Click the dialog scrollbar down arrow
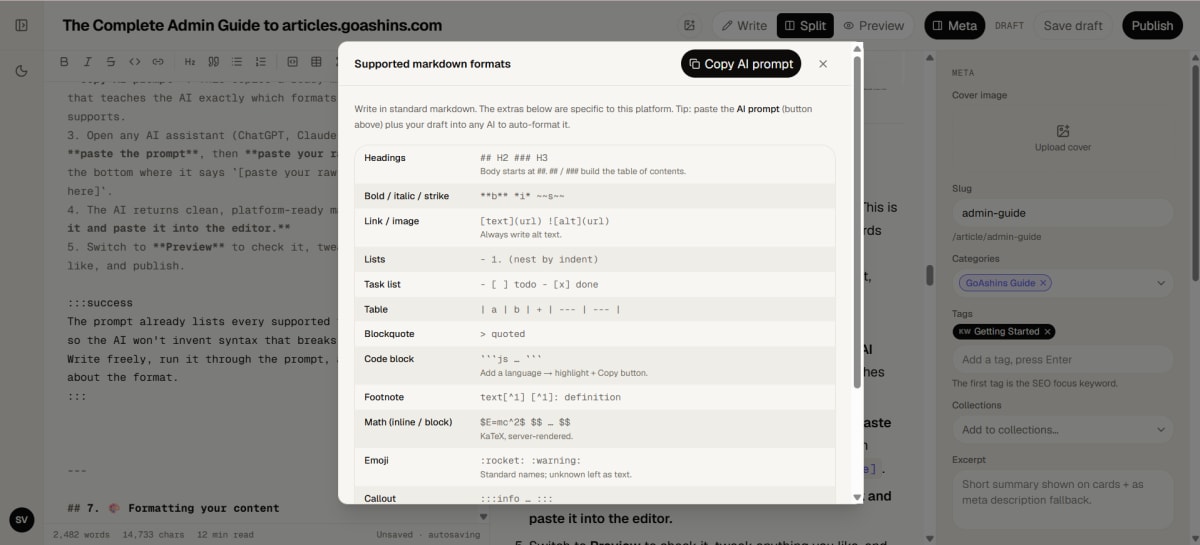Viewport: 1200px width, 545px height. click(857, 497)
